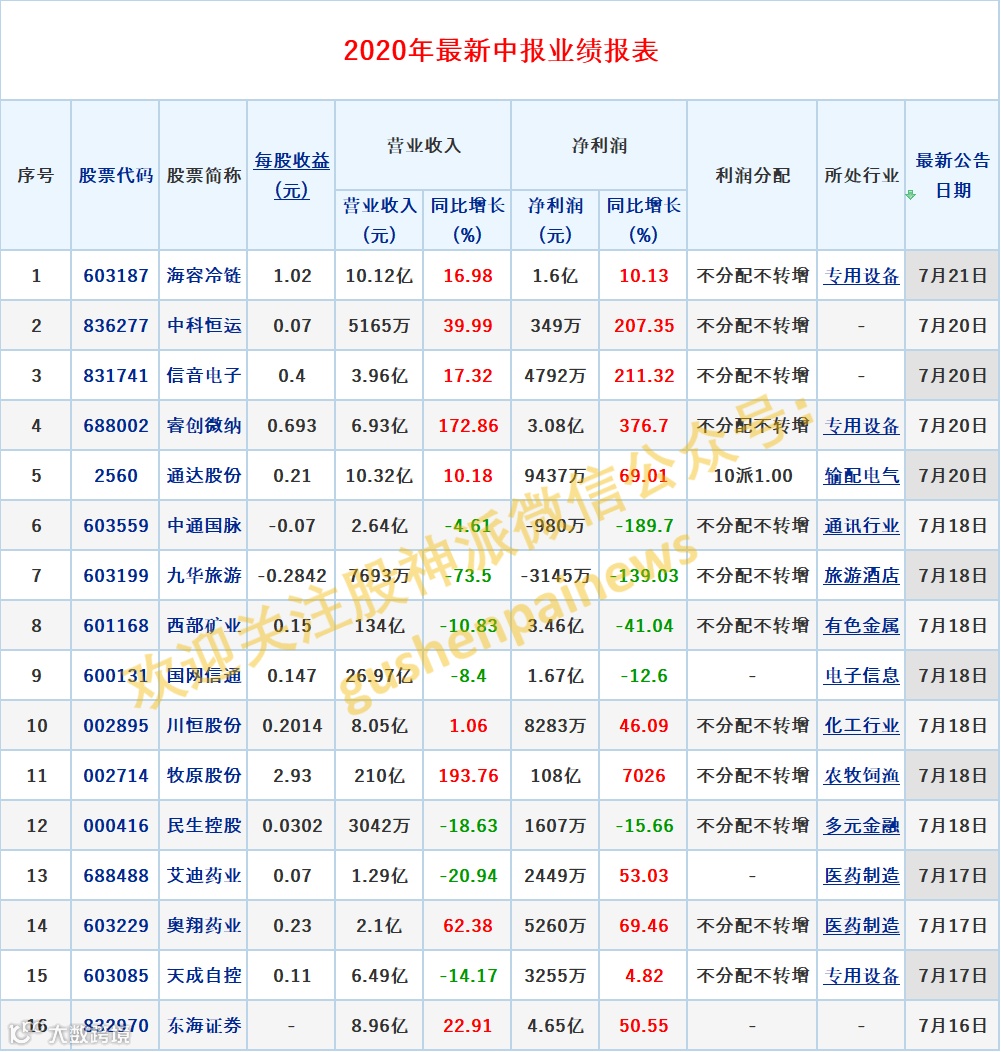Select stock code 603559

[115, 526]
